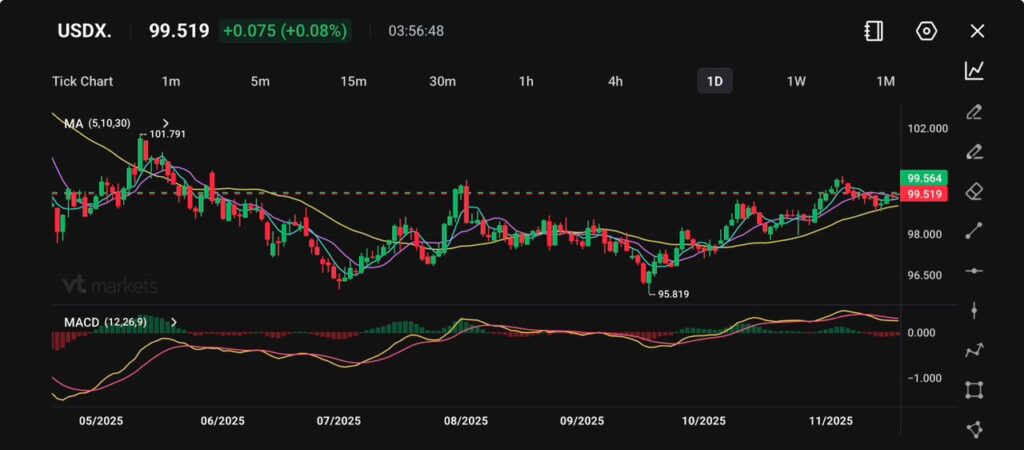Click the USDX. symbol name
1024x450 pixels.
coord(83,31)
